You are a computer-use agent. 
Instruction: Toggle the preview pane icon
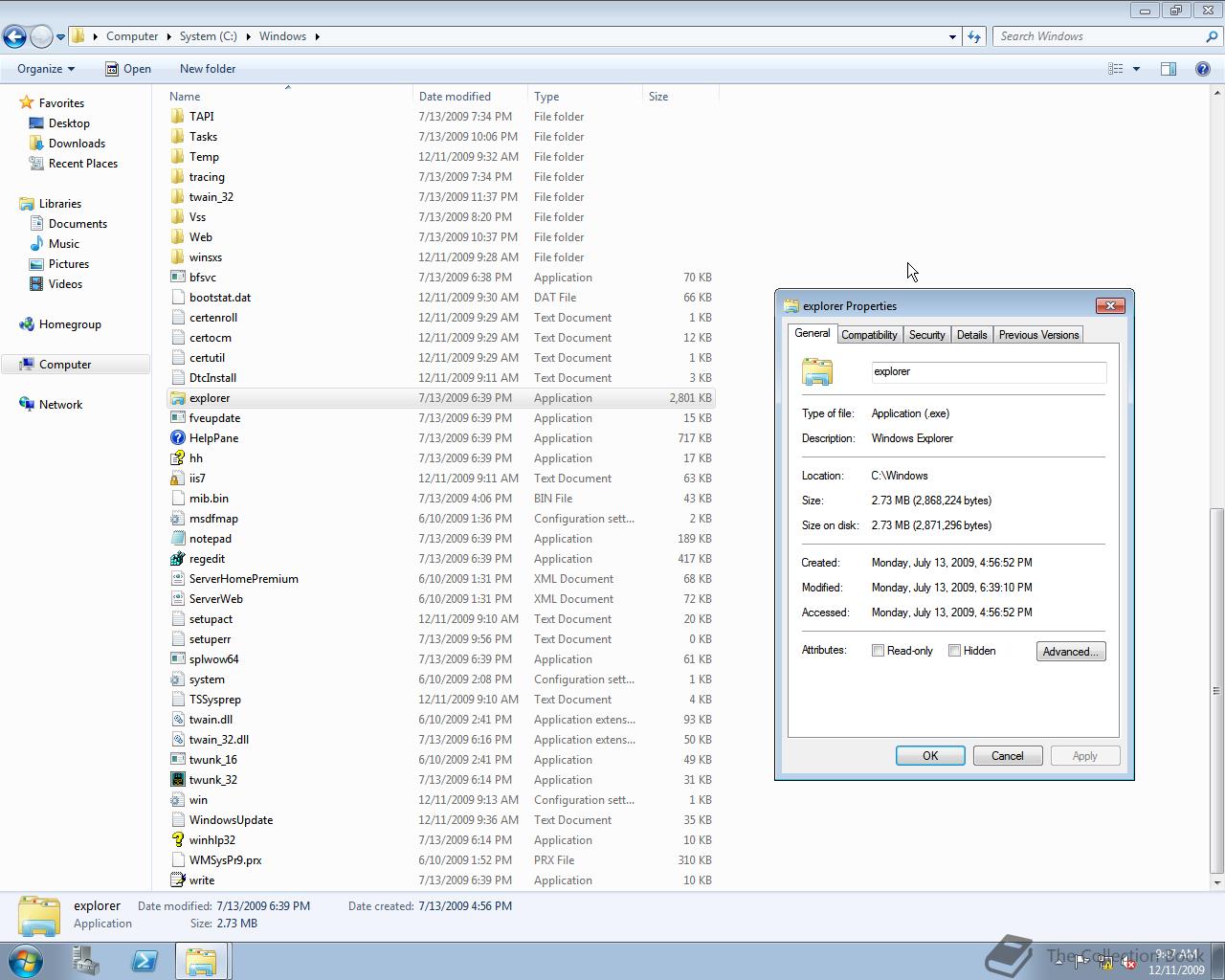pos(1169,69)
